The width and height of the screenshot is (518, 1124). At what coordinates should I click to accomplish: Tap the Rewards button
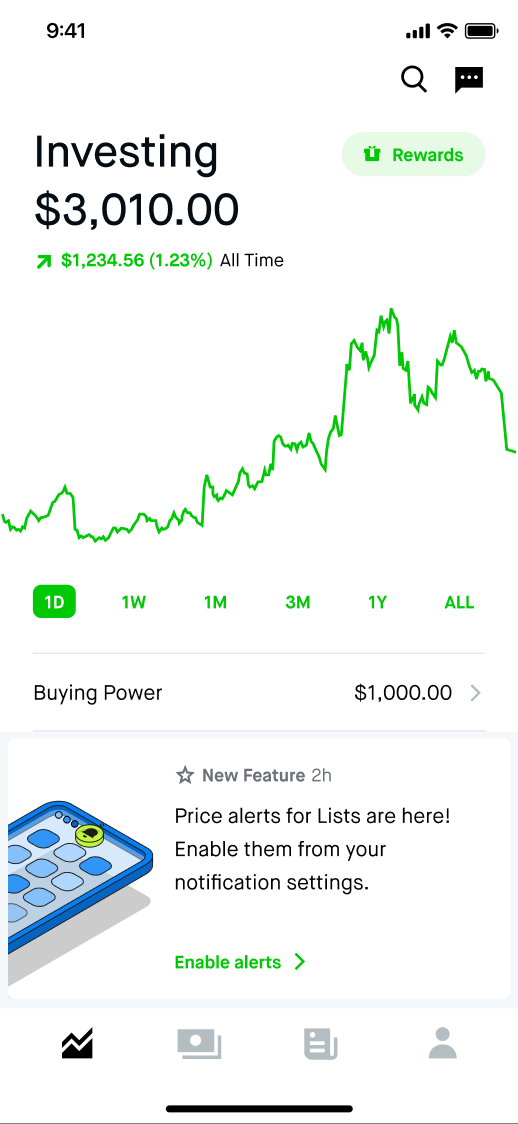(413, 154)
